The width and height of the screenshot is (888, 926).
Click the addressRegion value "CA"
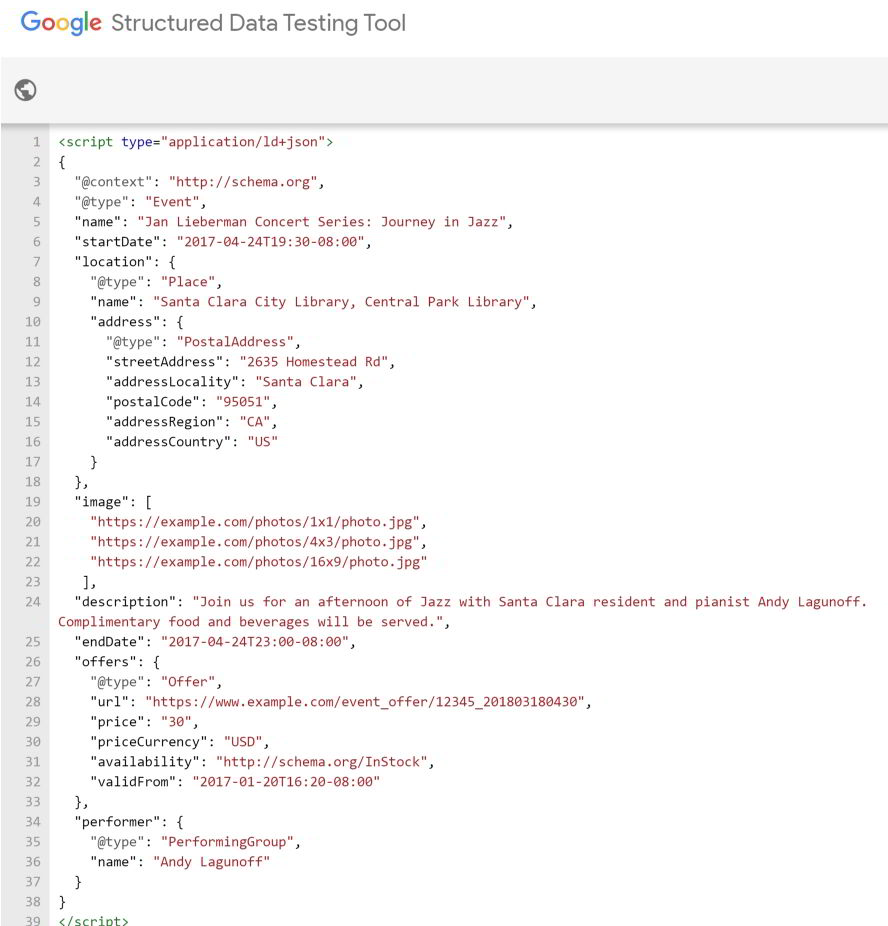[x=254, y=422]
